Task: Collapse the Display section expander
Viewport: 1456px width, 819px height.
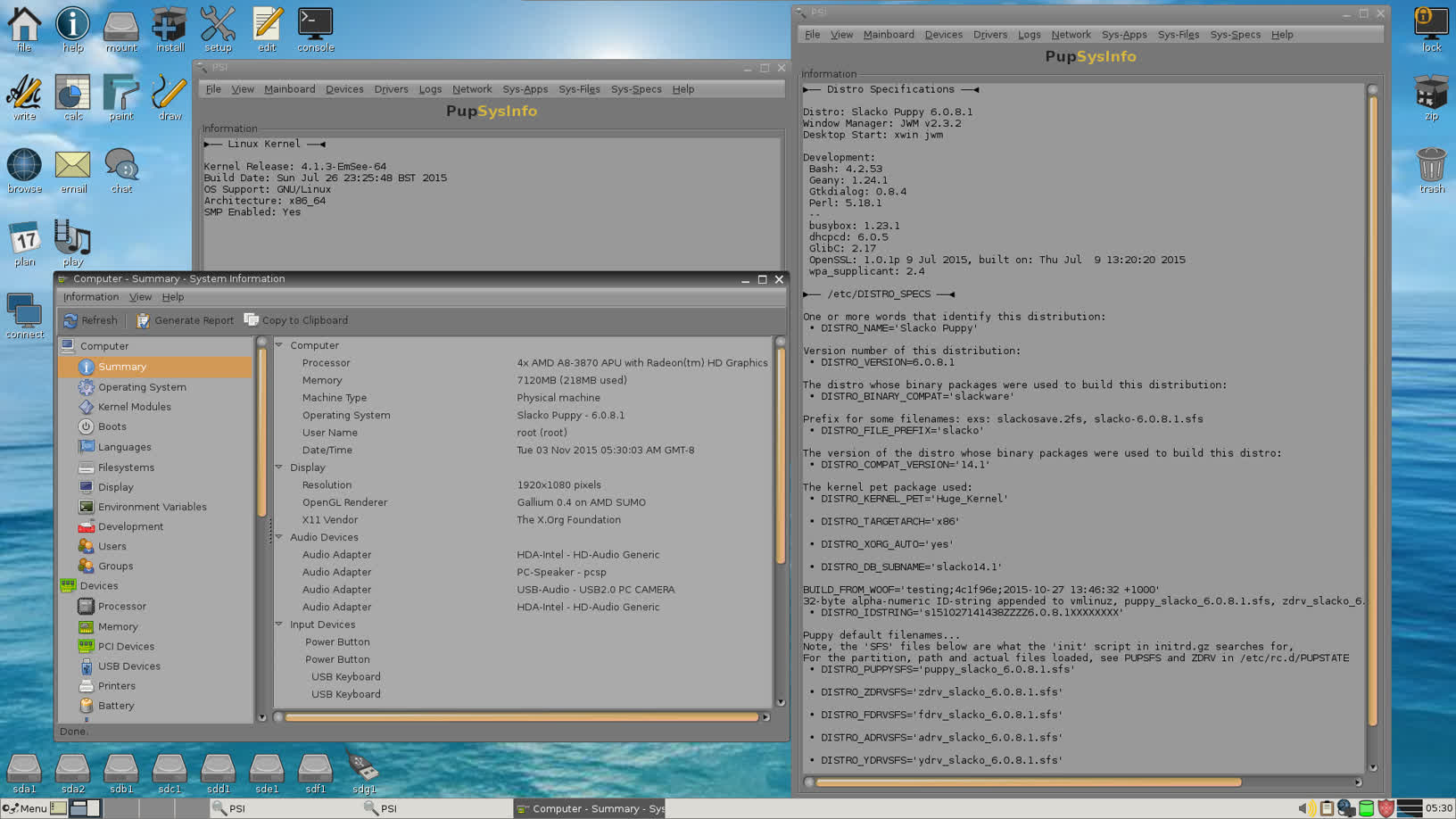Action: pos(279,467)
